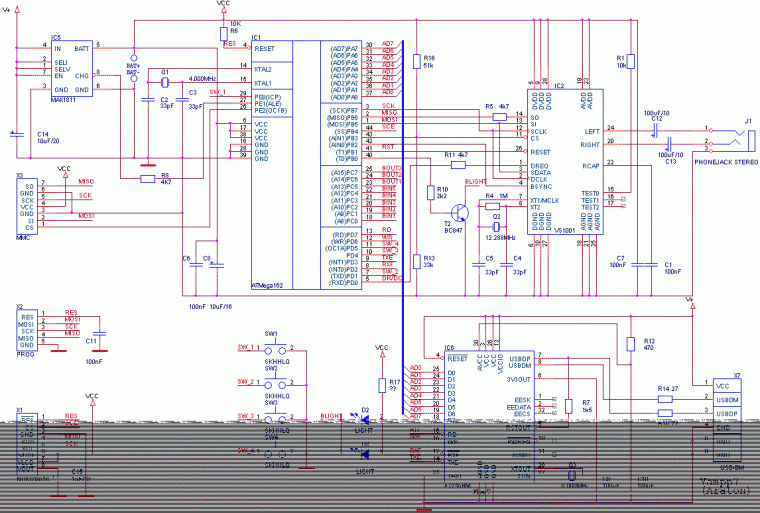The image size is (760, 513).
Task: Select the SW2 pushbutton switch symbol
Action: pos(274,383)
